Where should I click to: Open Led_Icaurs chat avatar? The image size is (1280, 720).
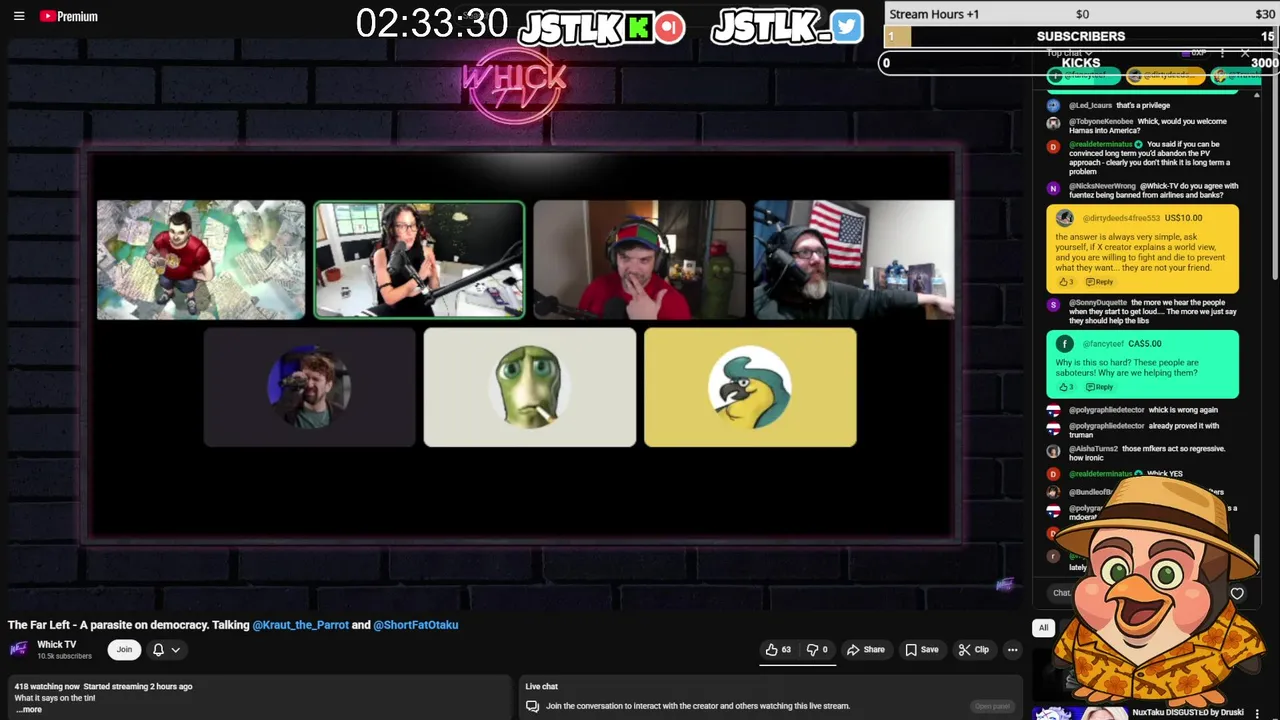pyautogui.click(x=1053, y=105)
